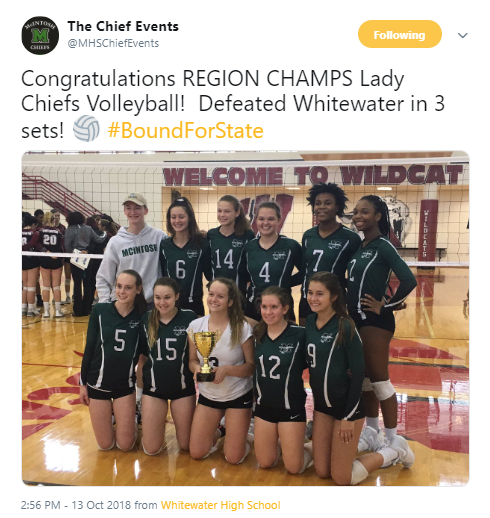
Task: Click the vertical Wildcats post pad
Action: pos(427,230)
